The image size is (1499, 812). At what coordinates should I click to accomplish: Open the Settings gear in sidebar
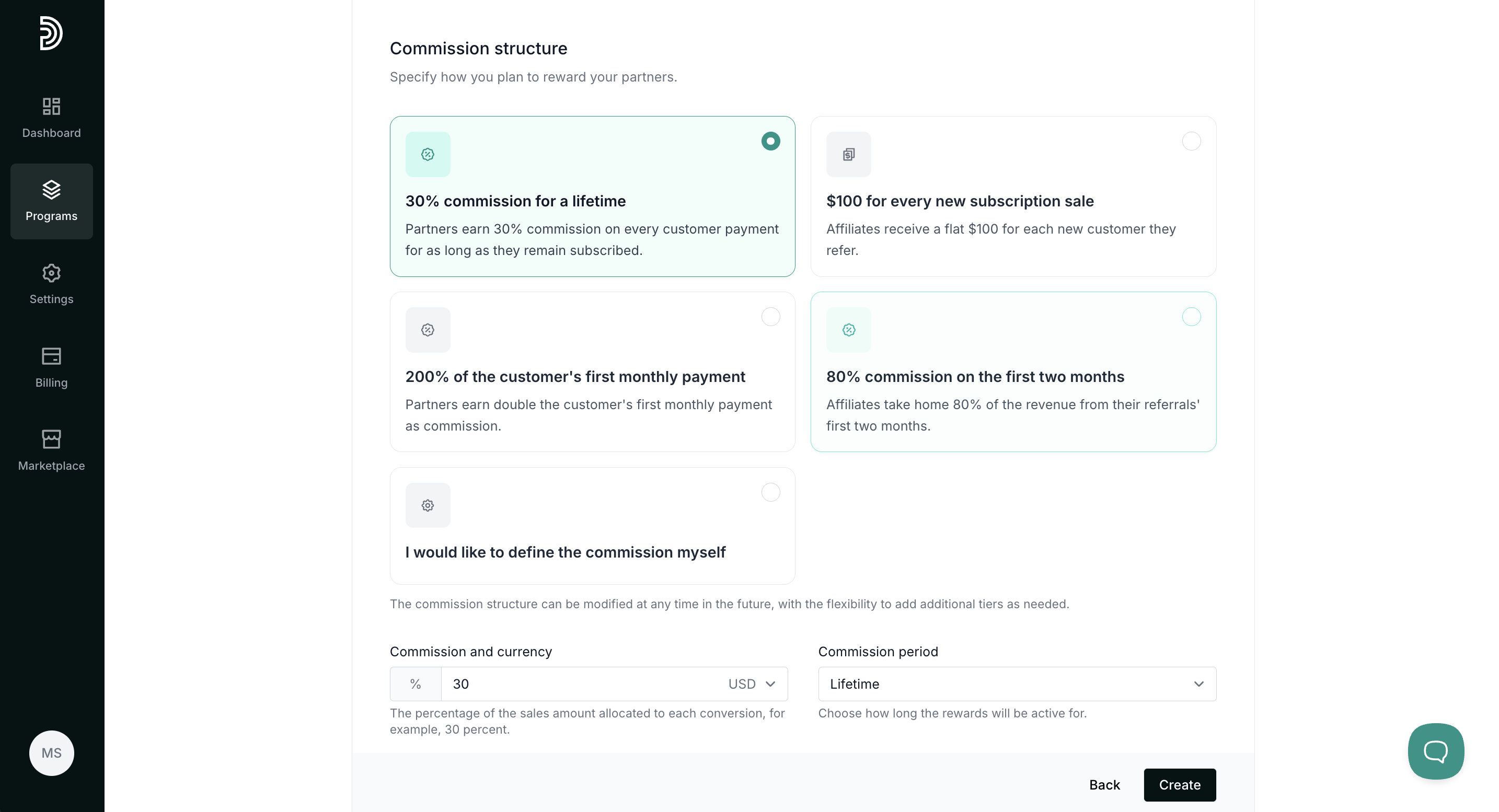(51, 273)
